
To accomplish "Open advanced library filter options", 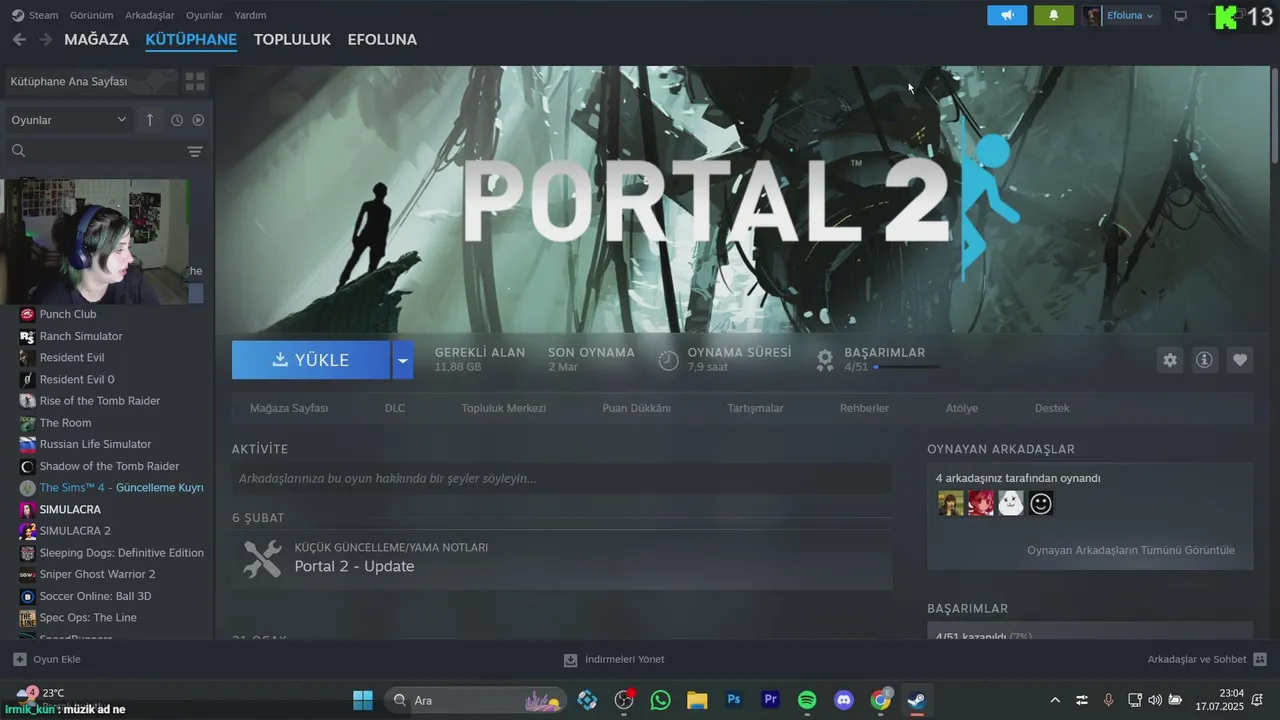I will pyautogui.click(x=195, y=151).
